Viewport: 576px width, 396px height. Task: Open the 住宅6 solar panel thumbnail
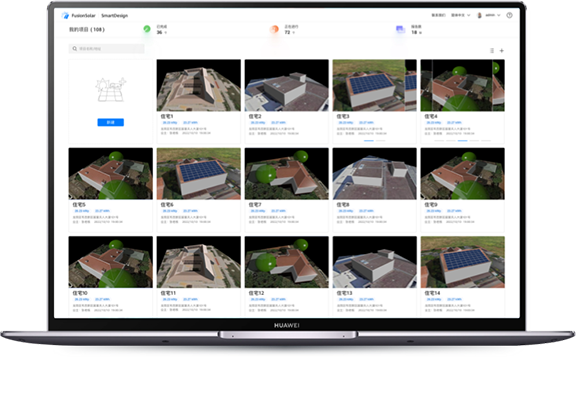[x=199, y=174]
